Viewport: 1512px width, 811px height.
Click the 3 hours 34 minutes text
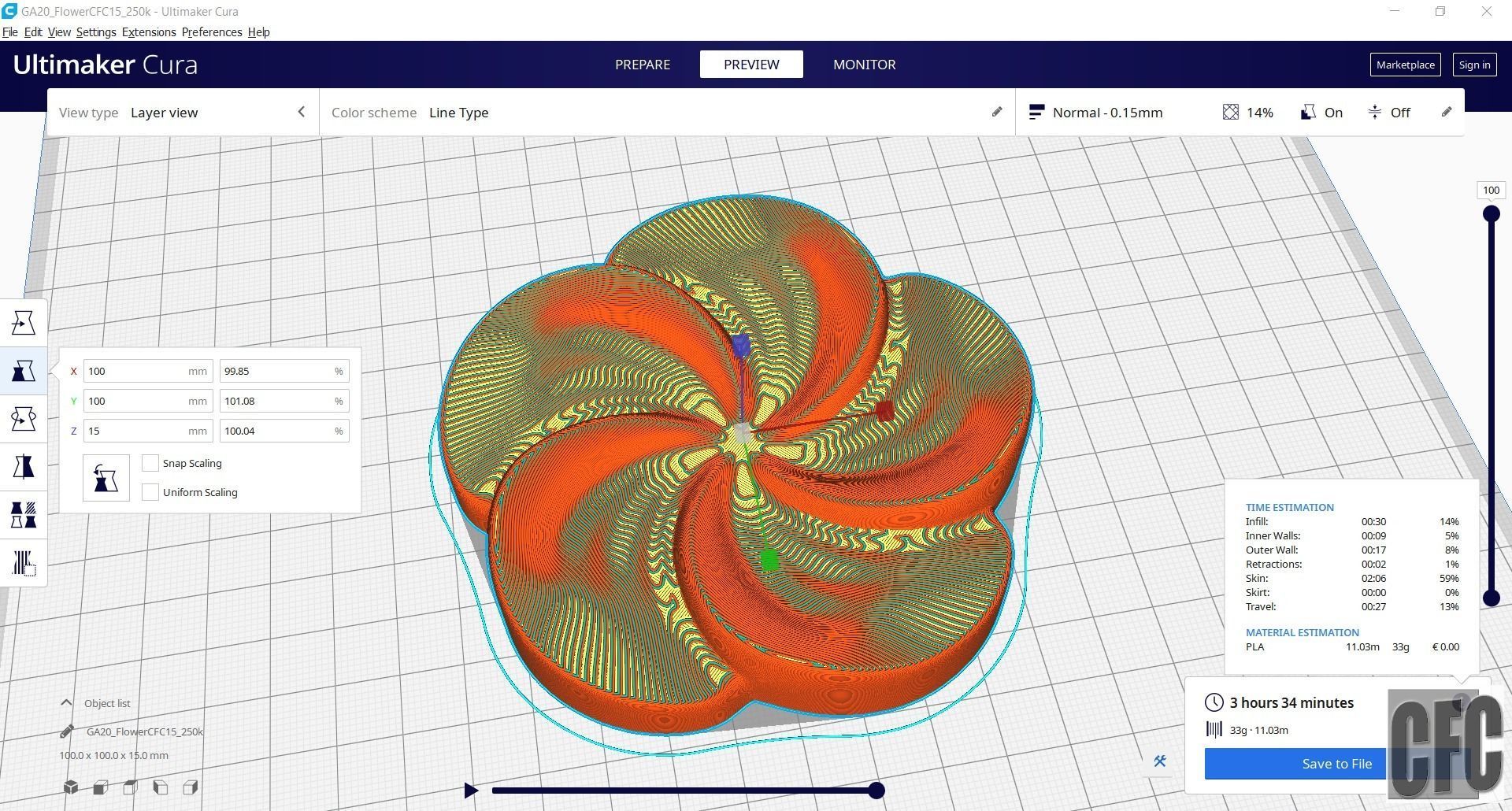pos(1291,702)
